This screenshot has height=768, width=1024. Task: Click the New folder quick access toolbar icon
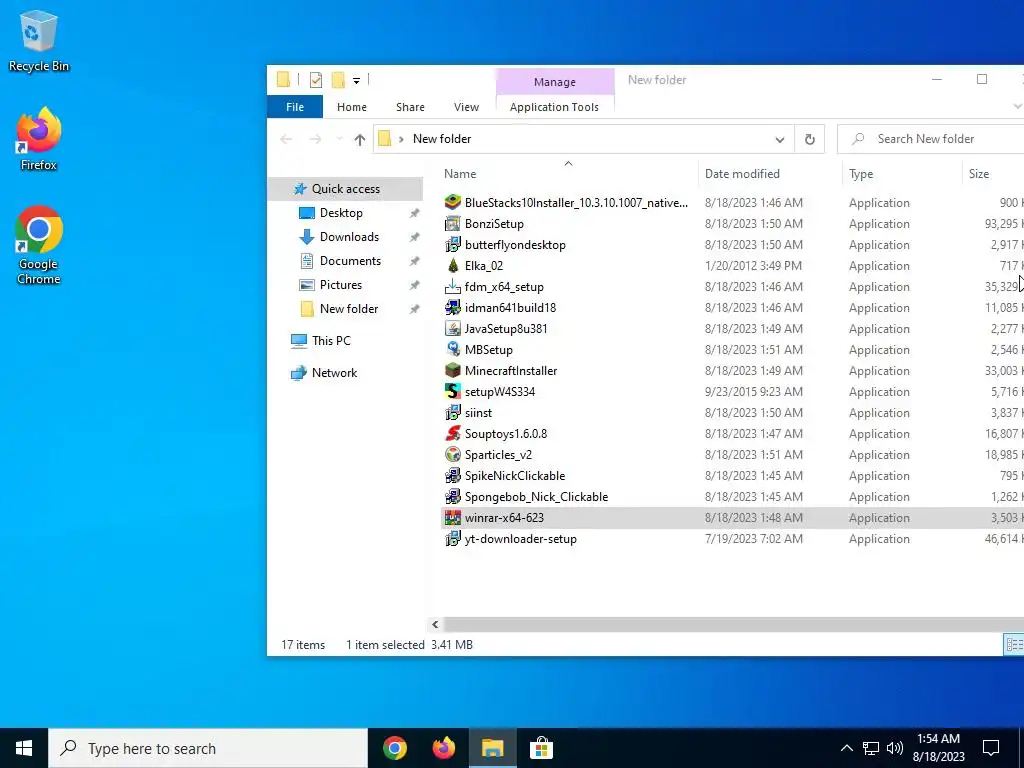tap(338, 80)
